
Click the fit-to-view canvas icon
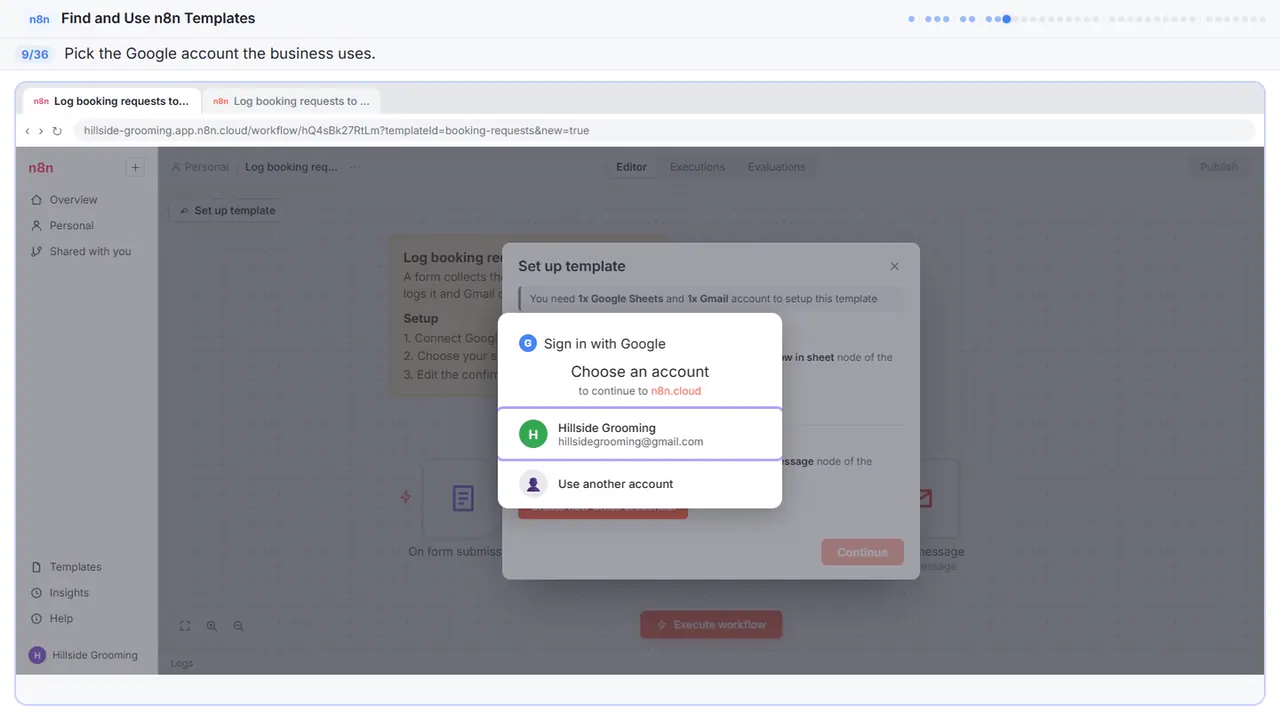(185, 626)
